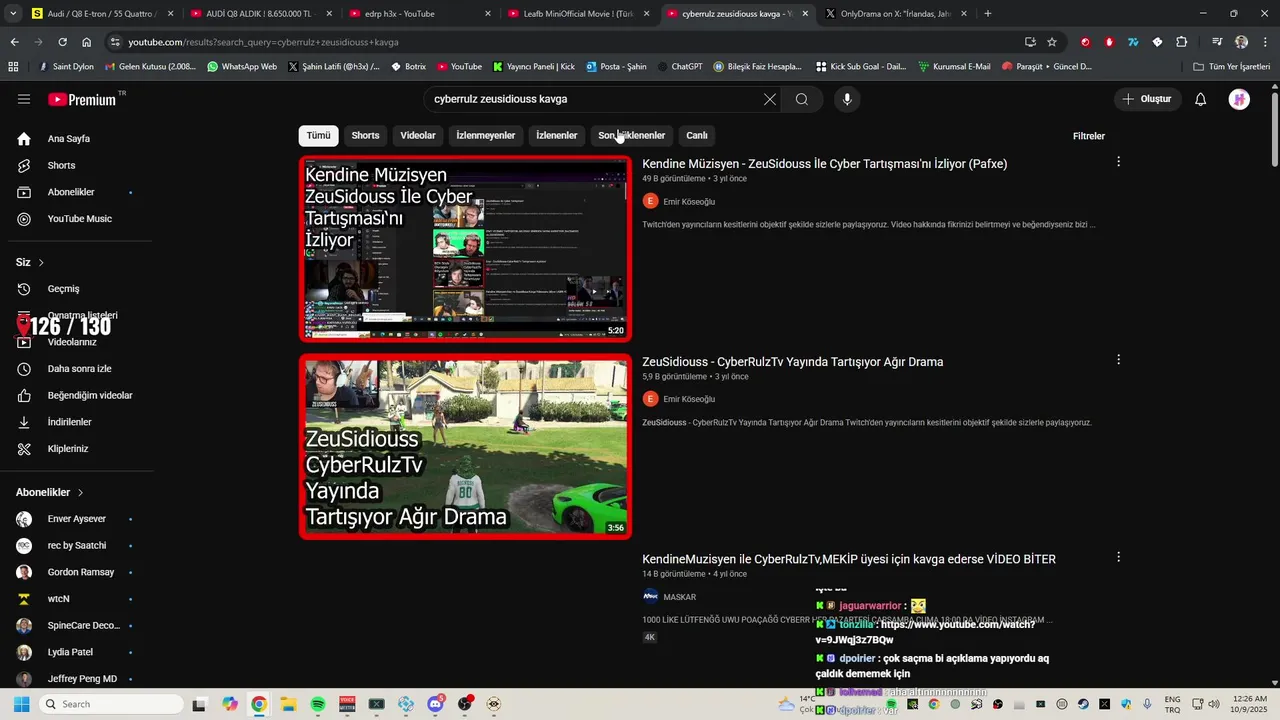The image size is (1280, 720).
Task: Click the YouTube Premium logo
Action: [84, 99]
